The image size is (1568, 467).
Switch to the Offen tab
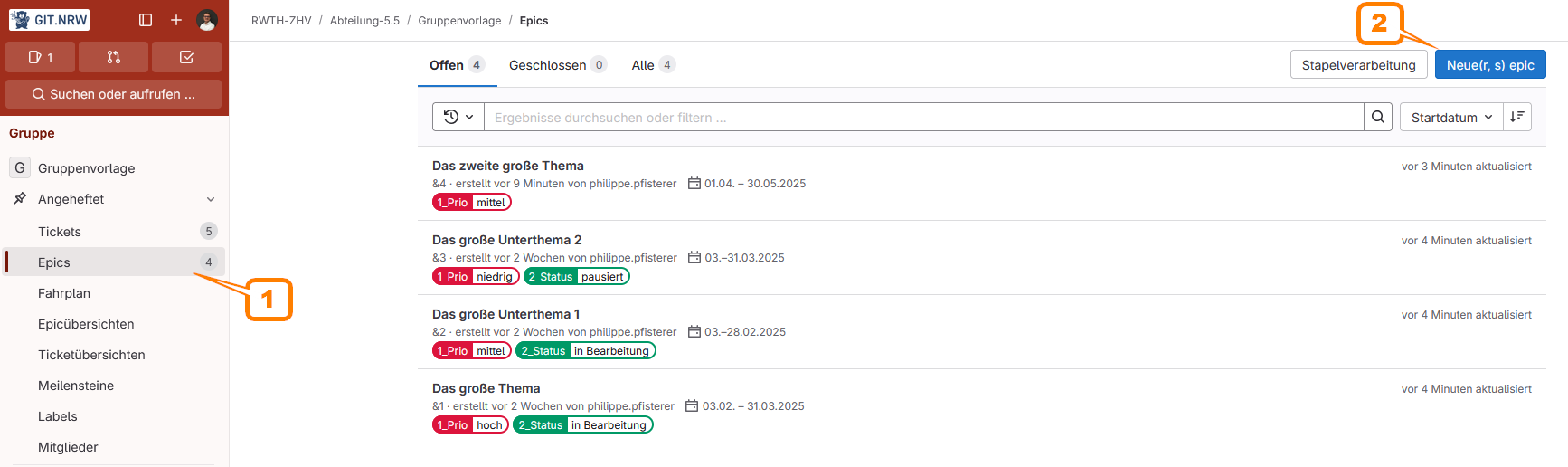(457, 65)
